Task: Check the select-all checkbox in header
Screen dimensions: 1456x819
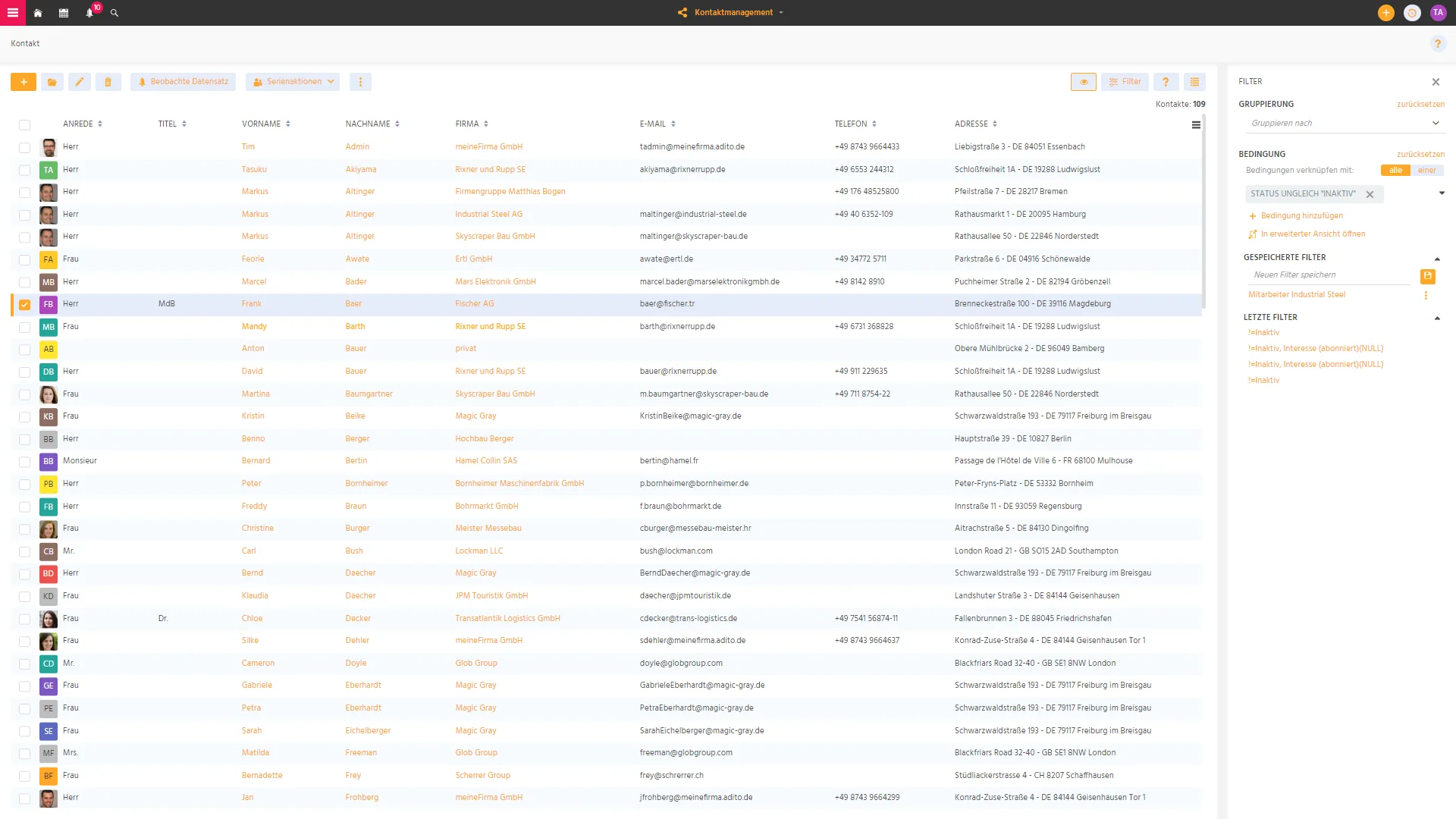Action: (x=25, y=125)
